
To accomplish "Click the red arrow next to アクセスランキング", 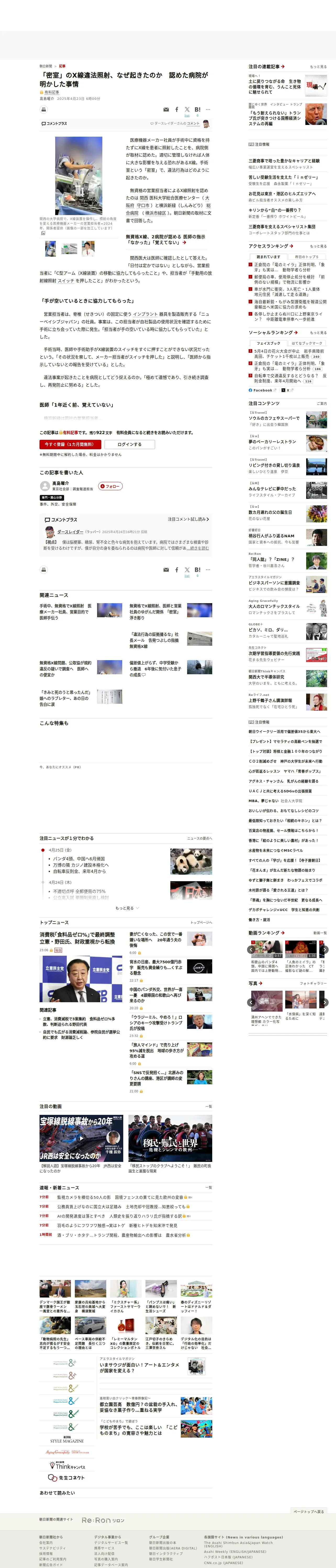I will coord(292,246).
